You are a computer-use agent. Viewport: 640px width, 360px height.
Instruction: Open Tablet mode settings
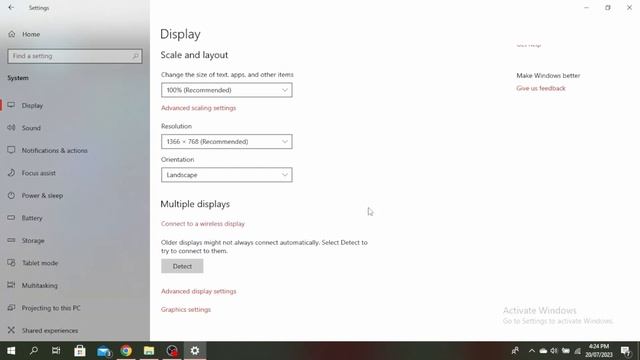40,263
